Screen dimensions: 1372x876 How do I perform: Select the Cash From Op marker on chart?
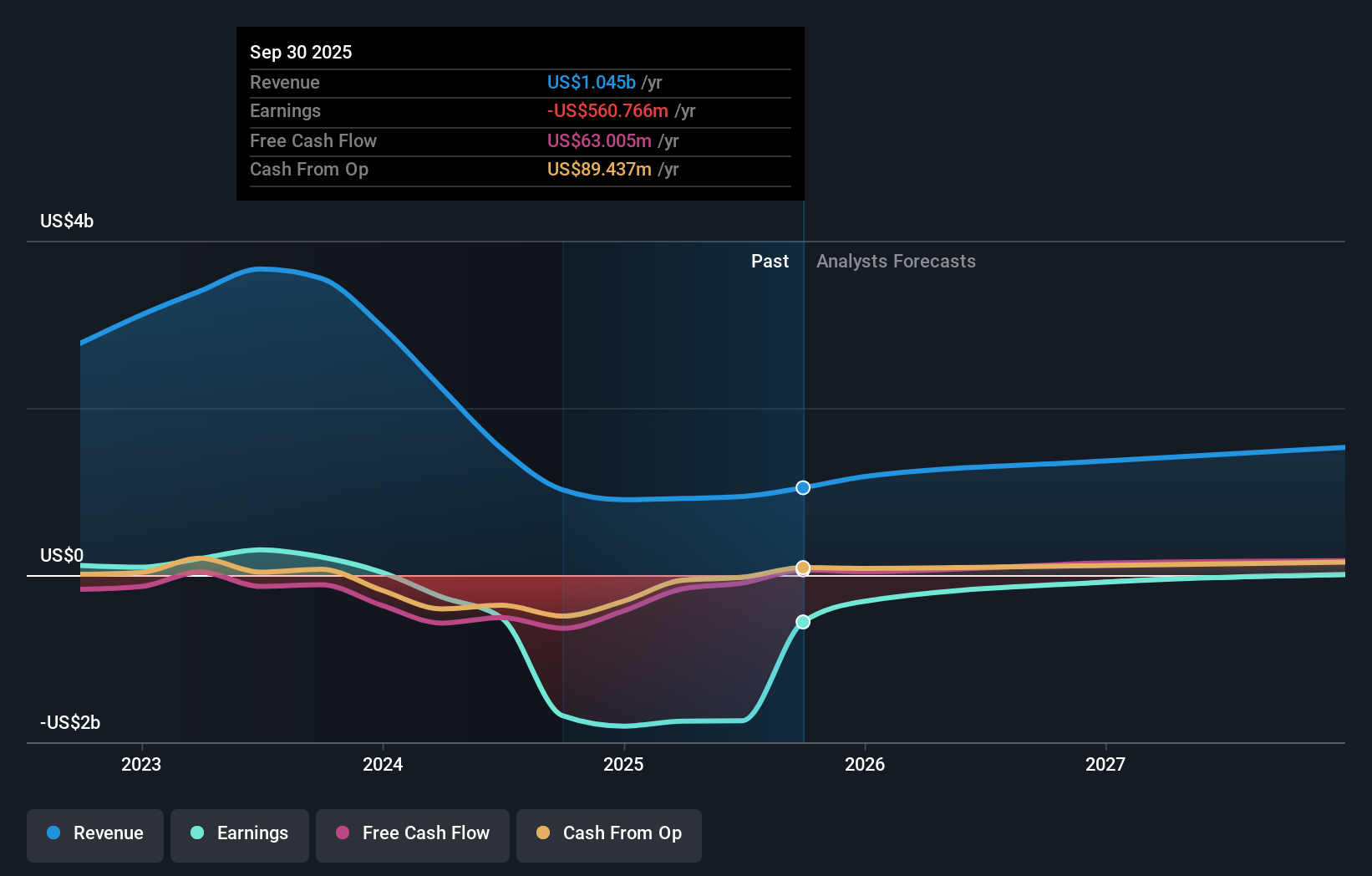click(x=802, y=568)
